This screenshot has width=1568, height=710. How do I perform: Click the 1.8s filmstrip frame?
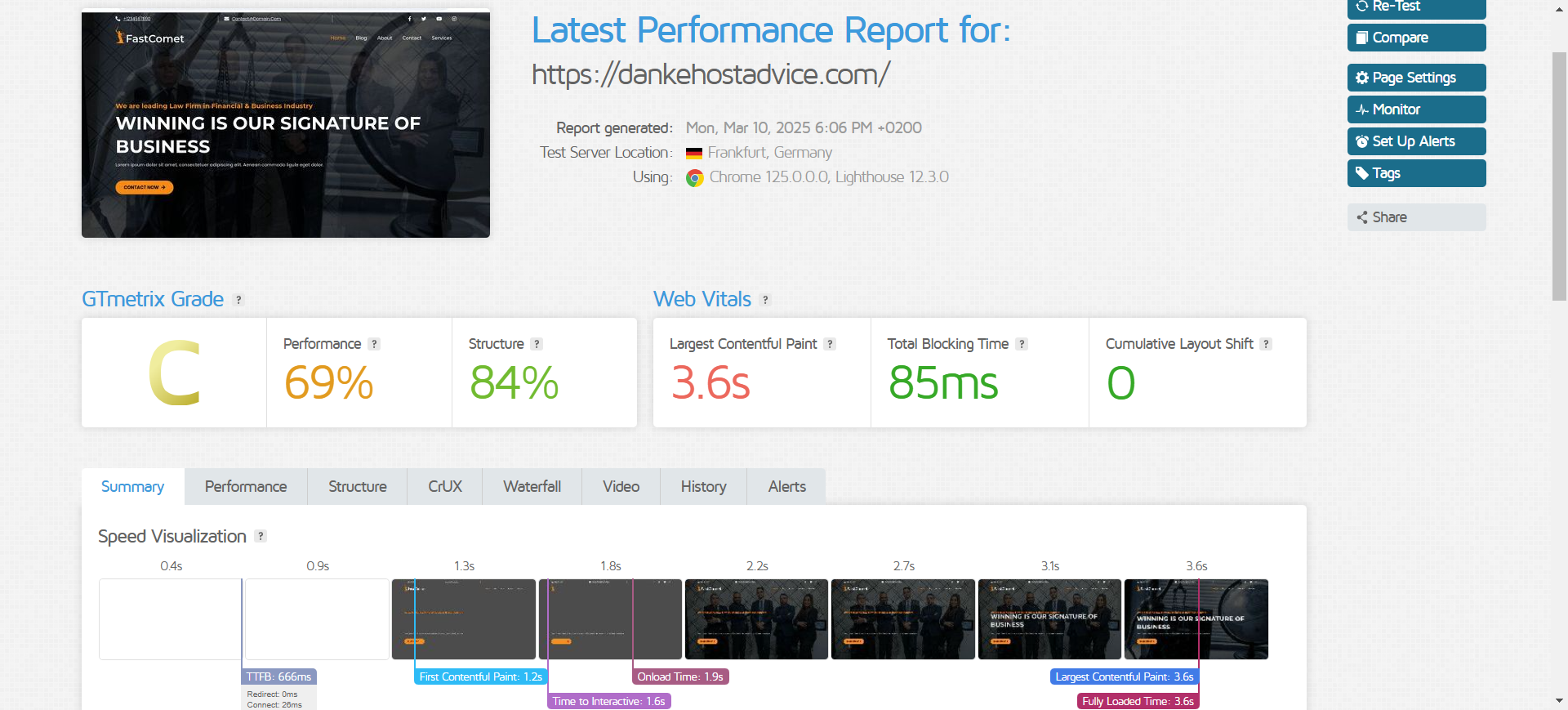tap(610, 619)
